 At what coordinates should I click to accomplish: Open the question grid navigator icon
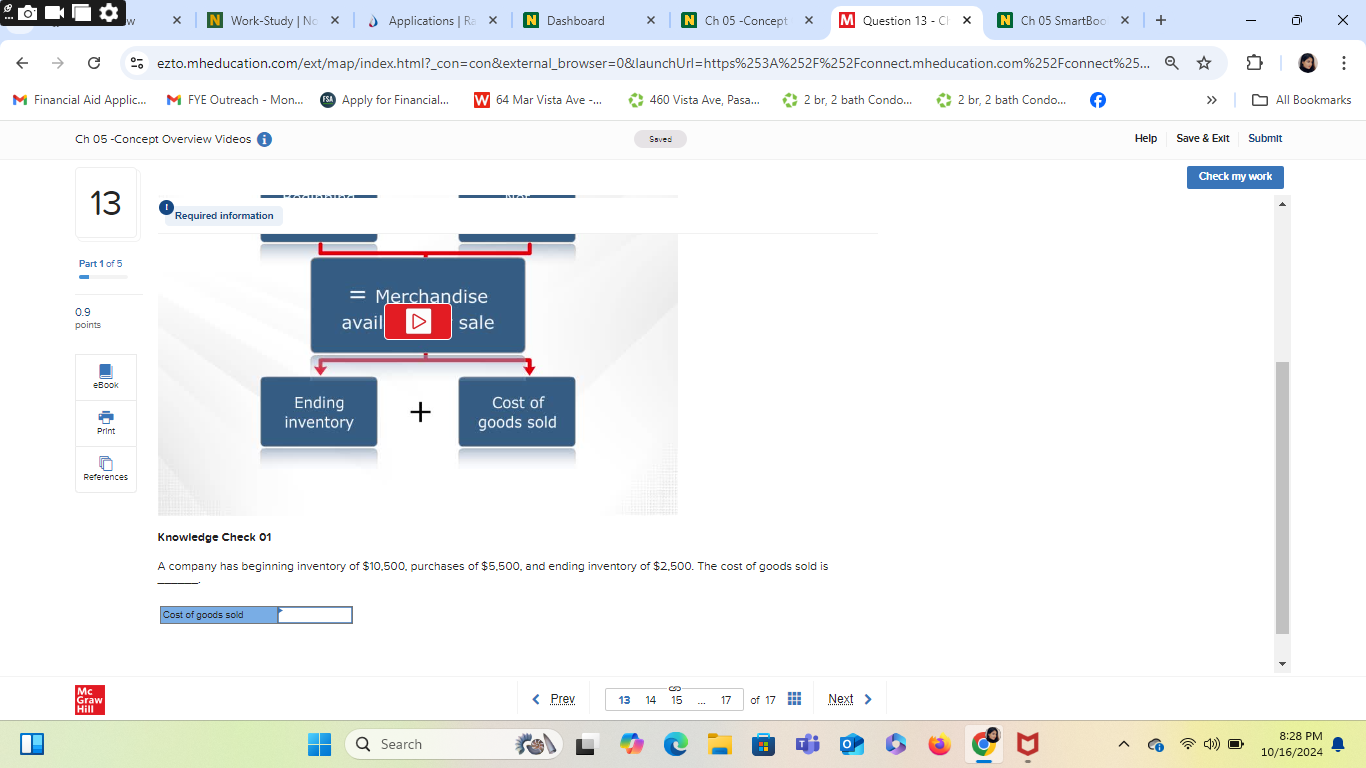pyautogui.click(x=794, y=699)
